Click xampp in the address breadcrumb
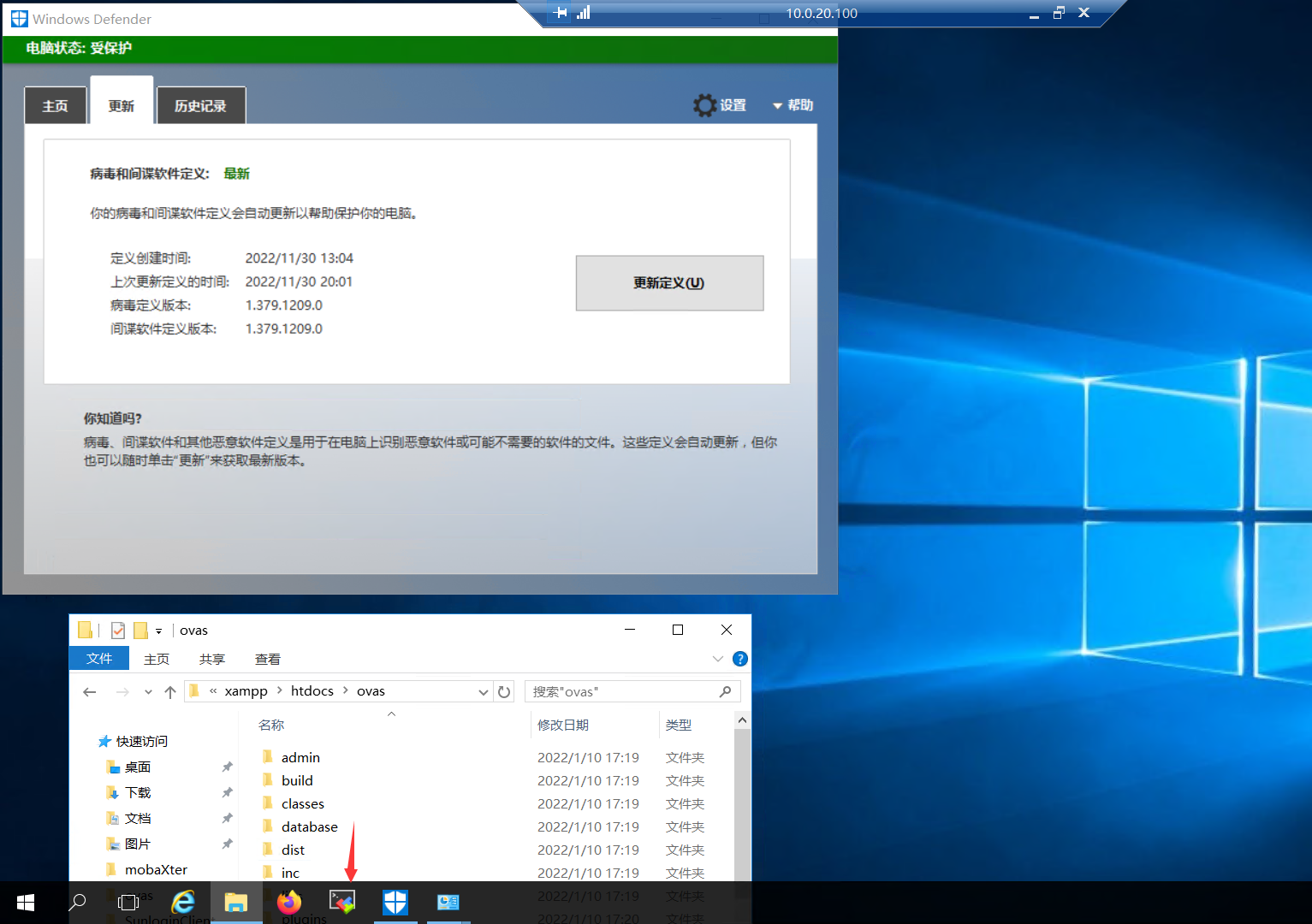The image size is (1312, 924). tap(246, 691)
